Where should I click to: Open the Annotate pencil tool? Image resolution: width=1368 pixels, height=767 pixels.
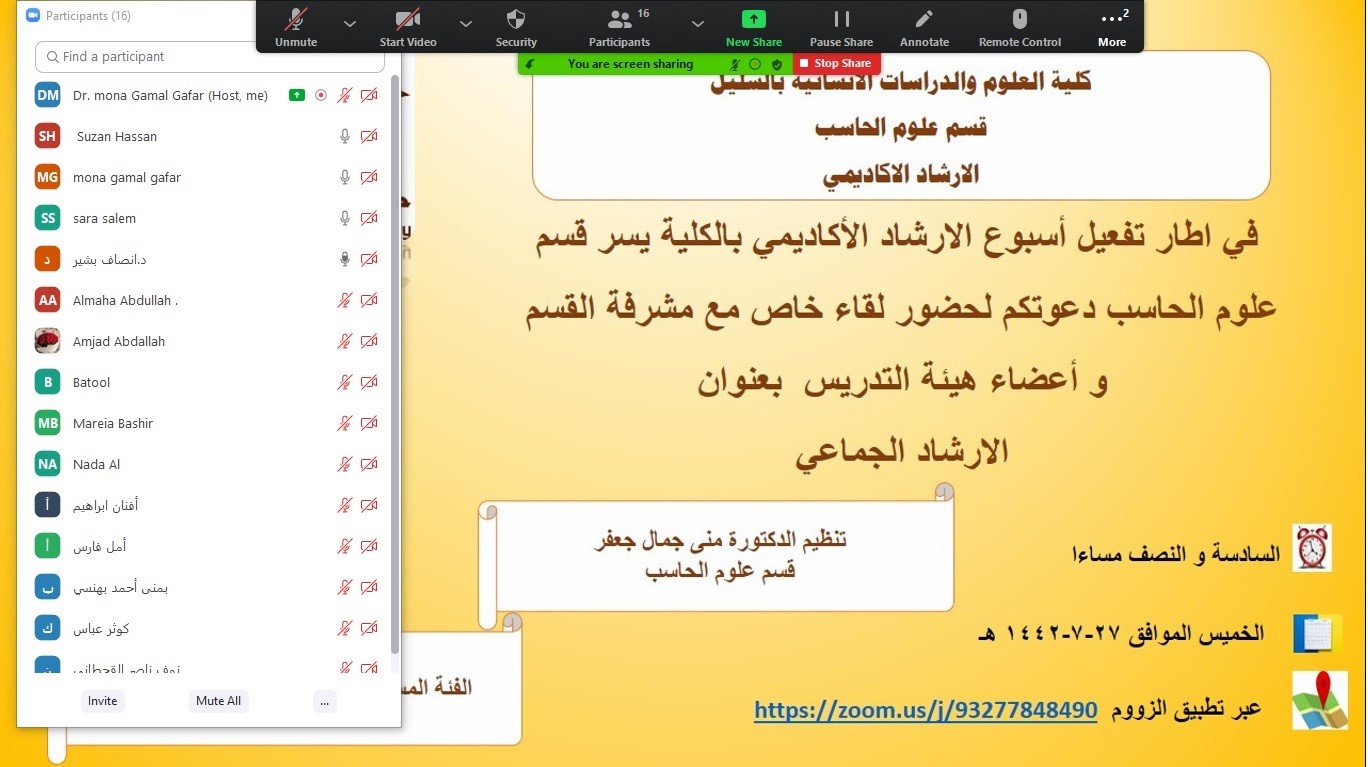(924, 20)
